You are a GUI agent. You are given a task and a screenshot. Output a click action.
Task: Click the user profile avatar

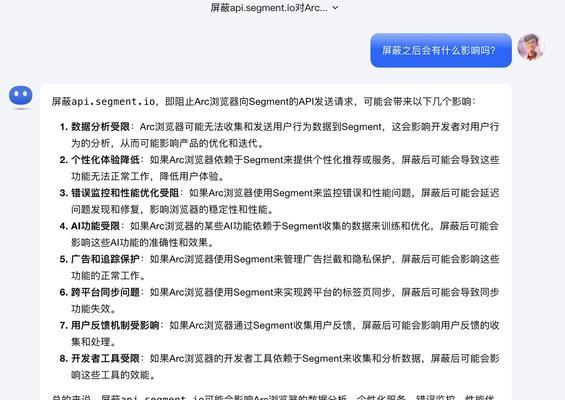click(530, 47)
